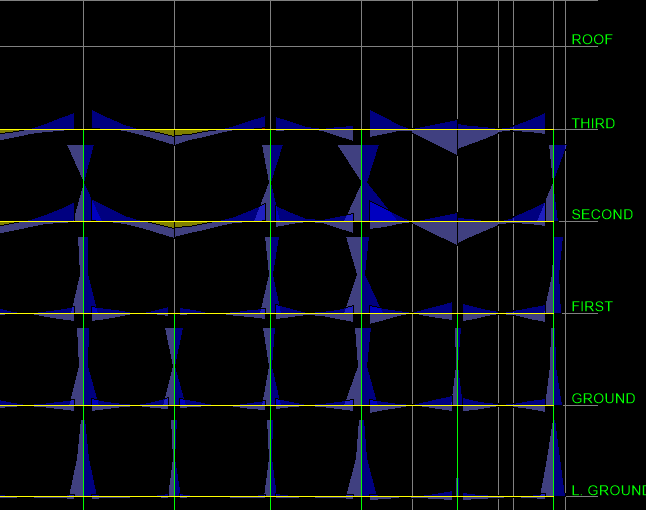Select the THIRD story label

click(x=593, y=123)
